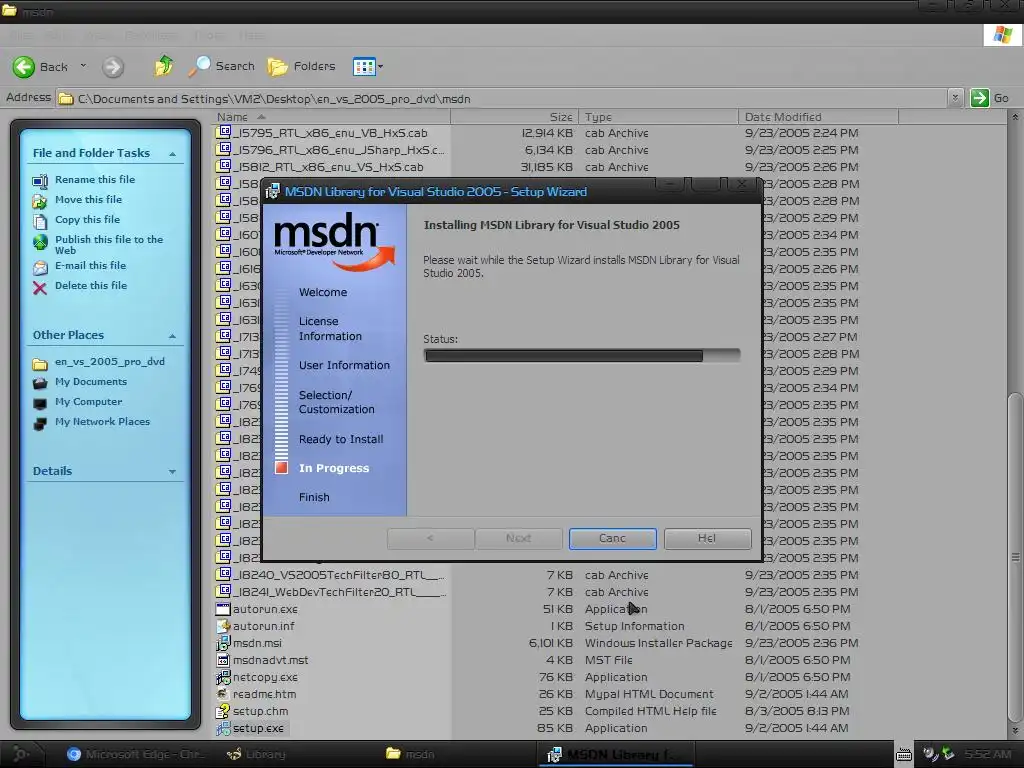Screen dimensions: 1024x768
Task: Click the readme.htm file icon
Action: [x=223, y=694]
